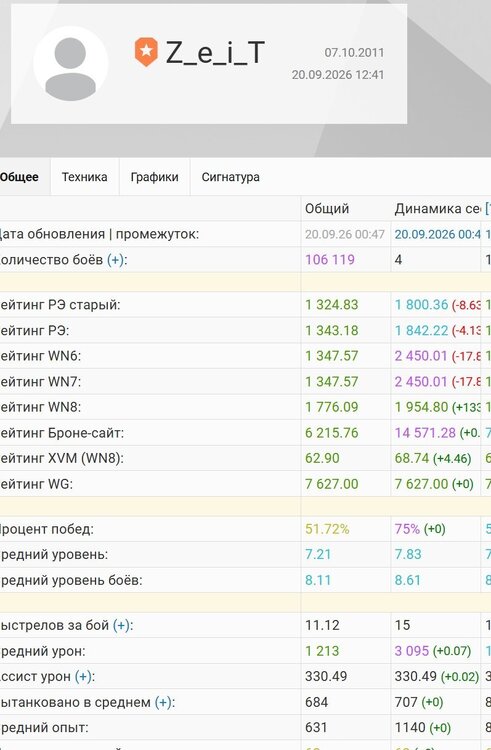The width and height of the screenshot is (491, 750).
Task: Click the overall shots per battle 11.12
Action: point(322,625)
